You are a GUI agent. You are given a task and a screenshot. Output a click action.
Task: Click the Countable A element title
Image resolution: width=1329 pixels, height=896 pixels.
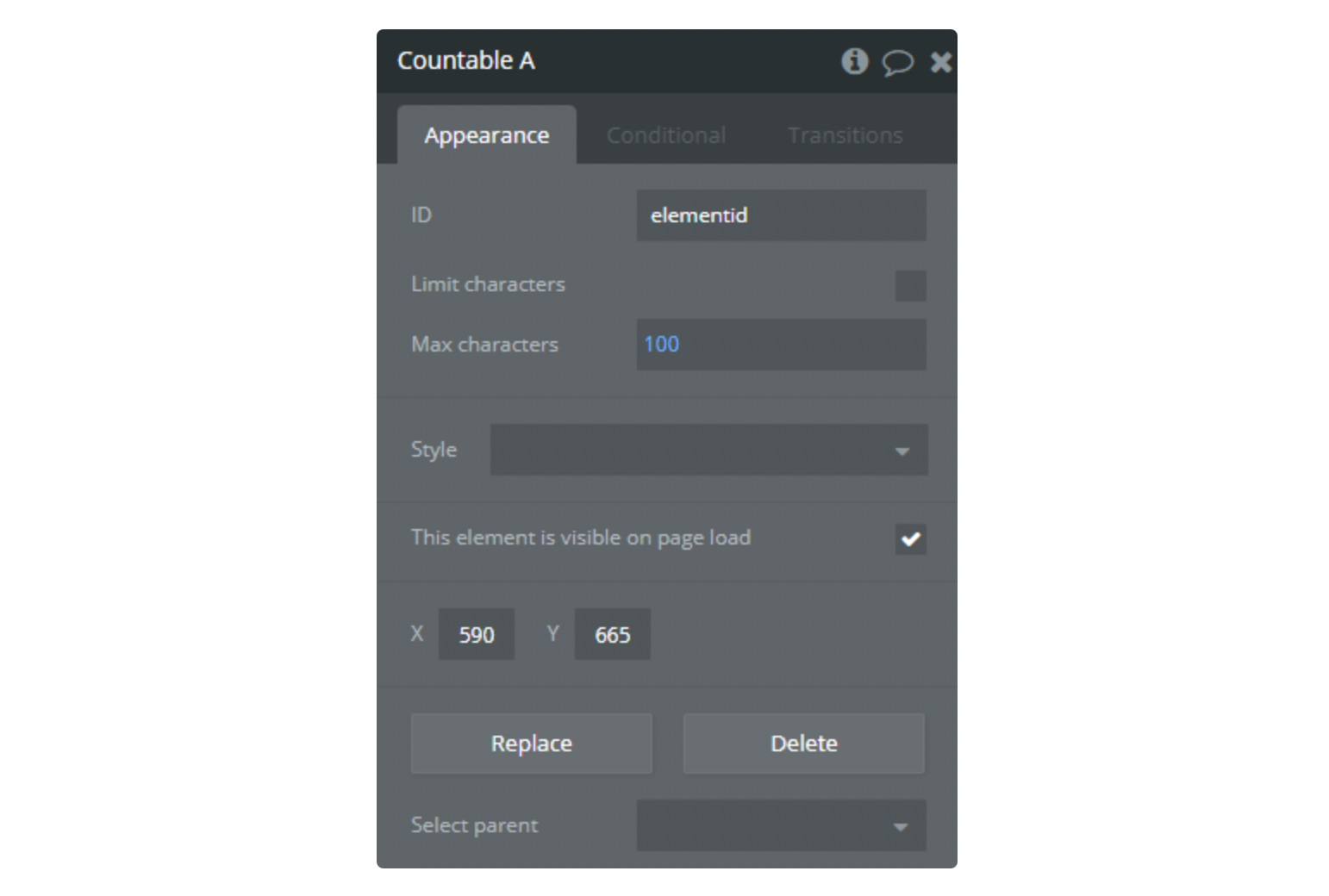point(465,60)
